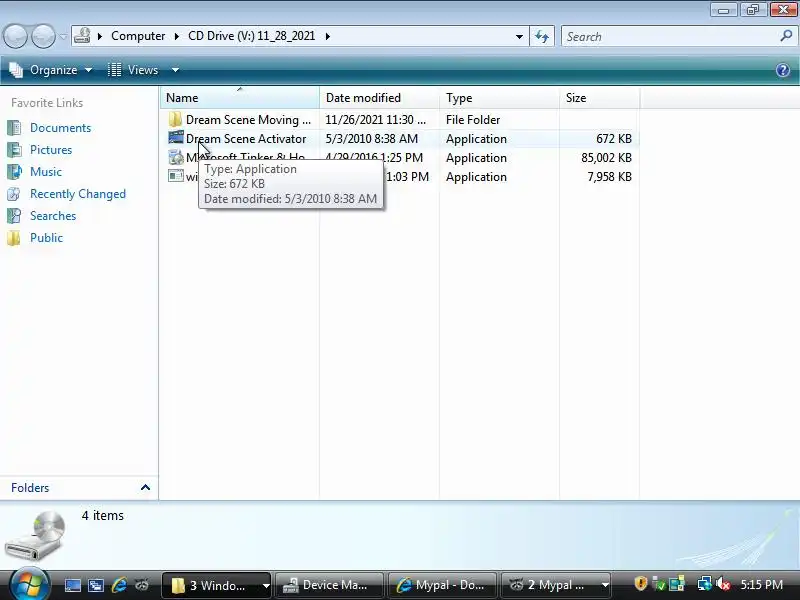Open recent pages dropdown next to Forward
800x600 pixels.
coord(63,37)
